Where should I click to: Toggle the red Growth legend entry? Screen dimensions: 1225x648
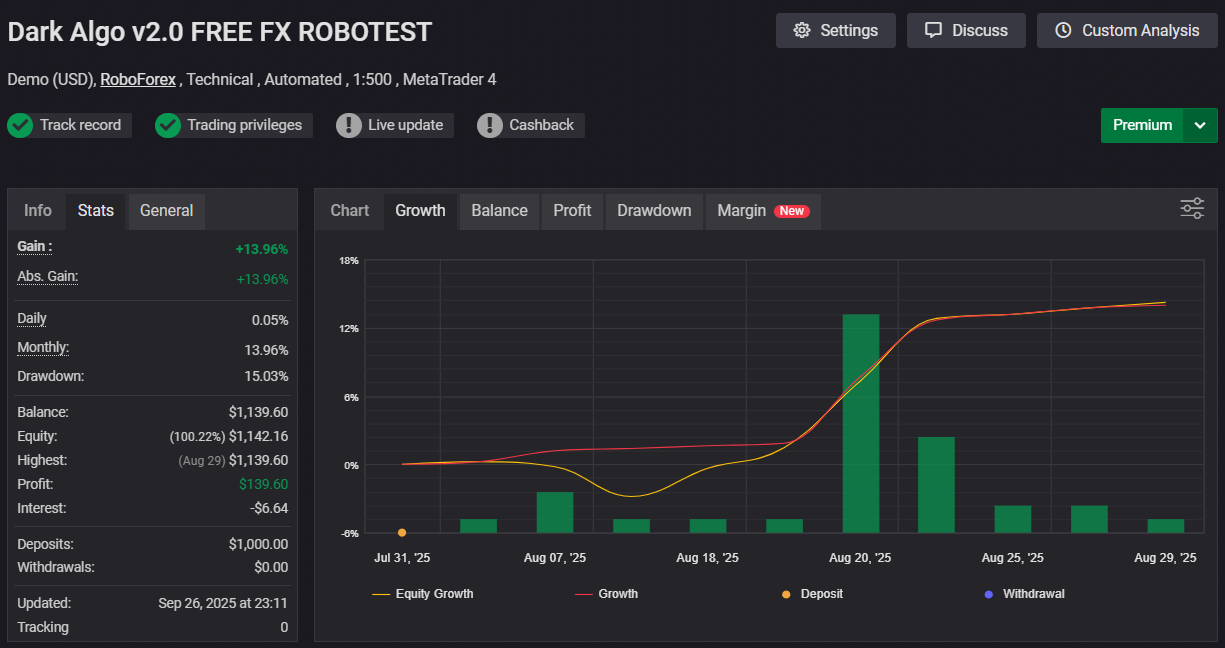click(x=607, y=594)
